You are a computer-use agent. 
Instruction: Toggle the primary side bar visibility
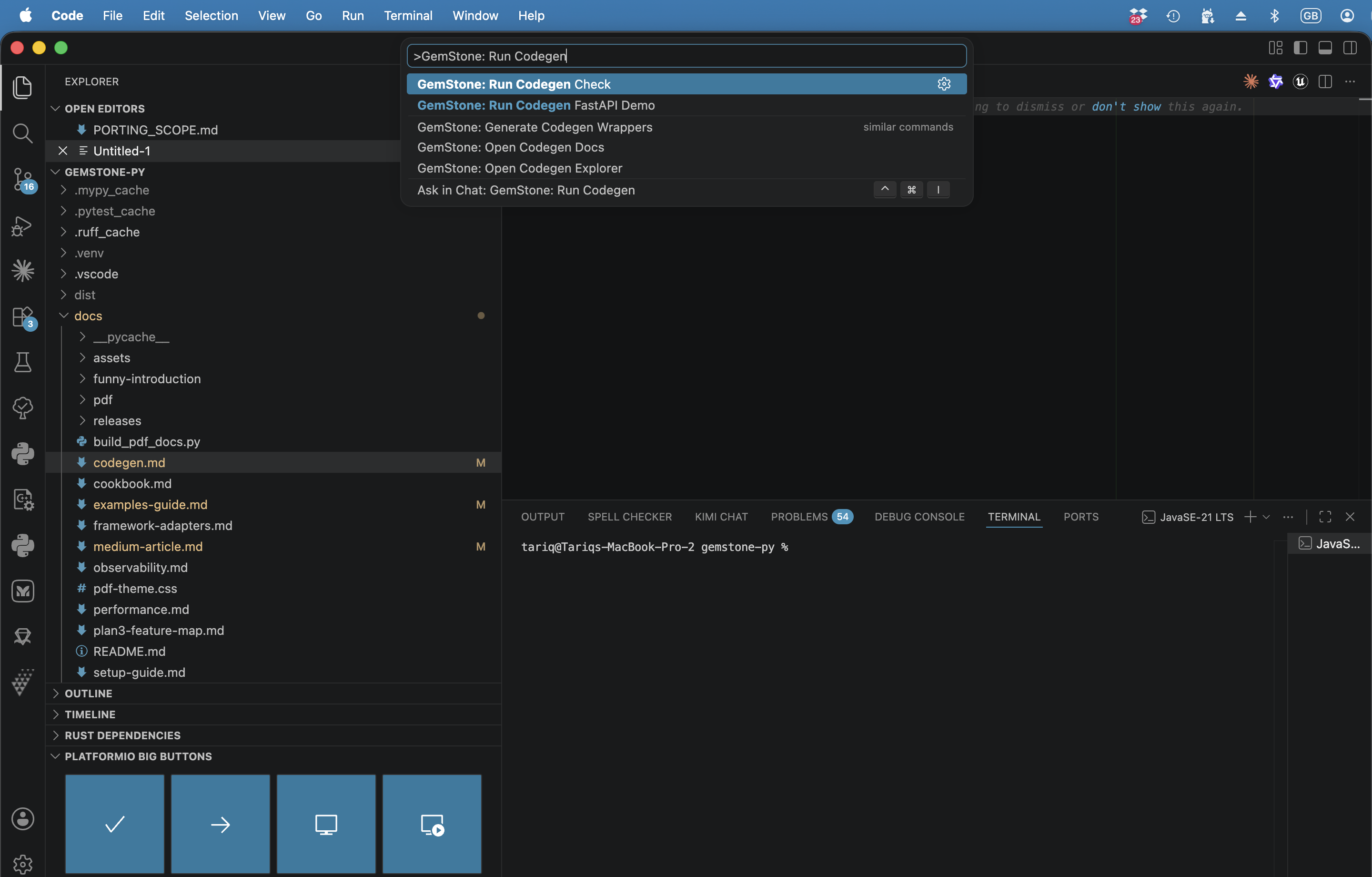[x=1300, y=48]
